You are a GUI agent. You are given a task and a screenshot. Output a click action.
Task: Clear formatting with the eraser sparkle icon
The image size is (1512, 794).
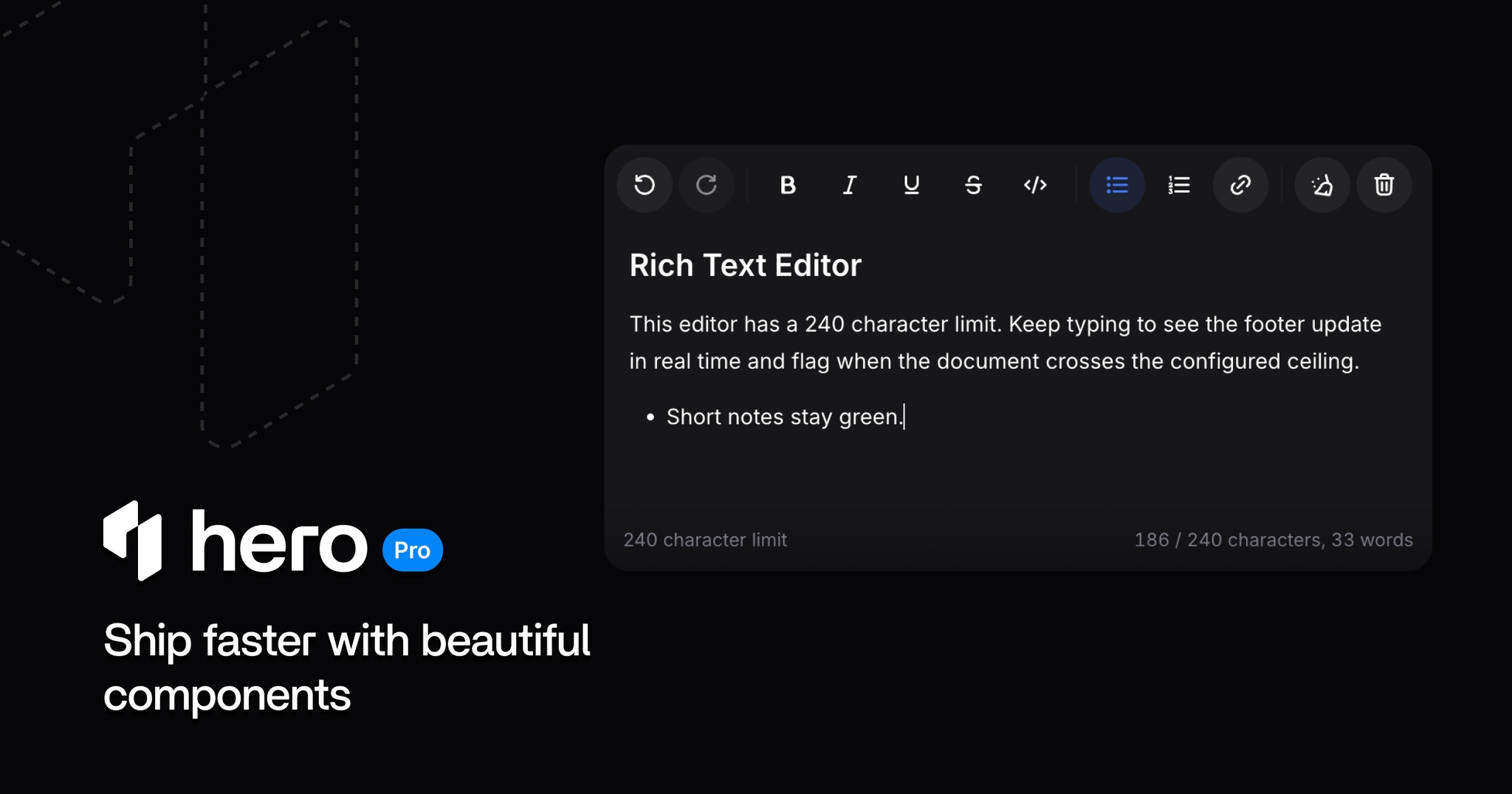tap(1322, 185)
